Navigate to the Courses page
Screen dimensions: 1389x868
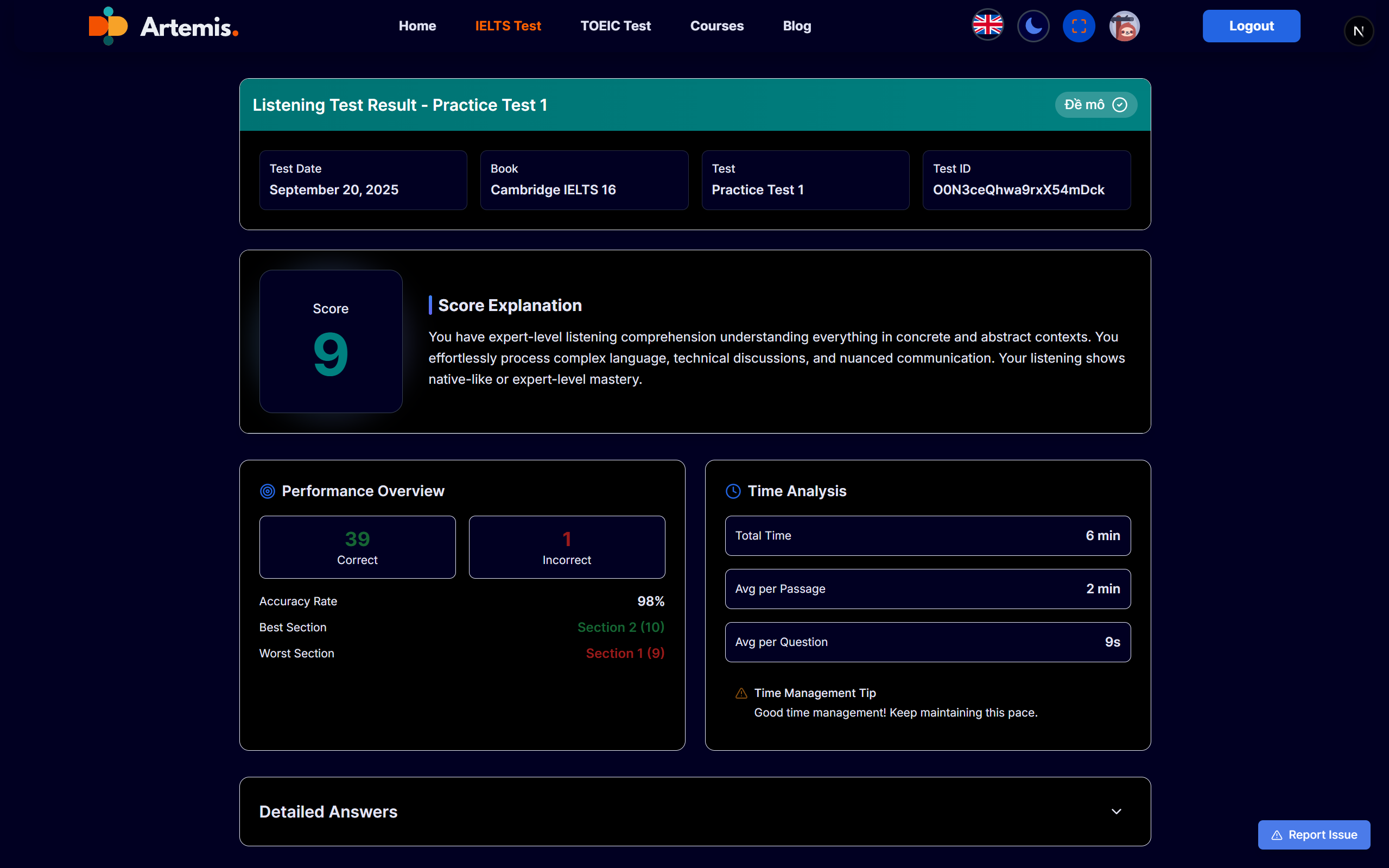tap(716, 26)
